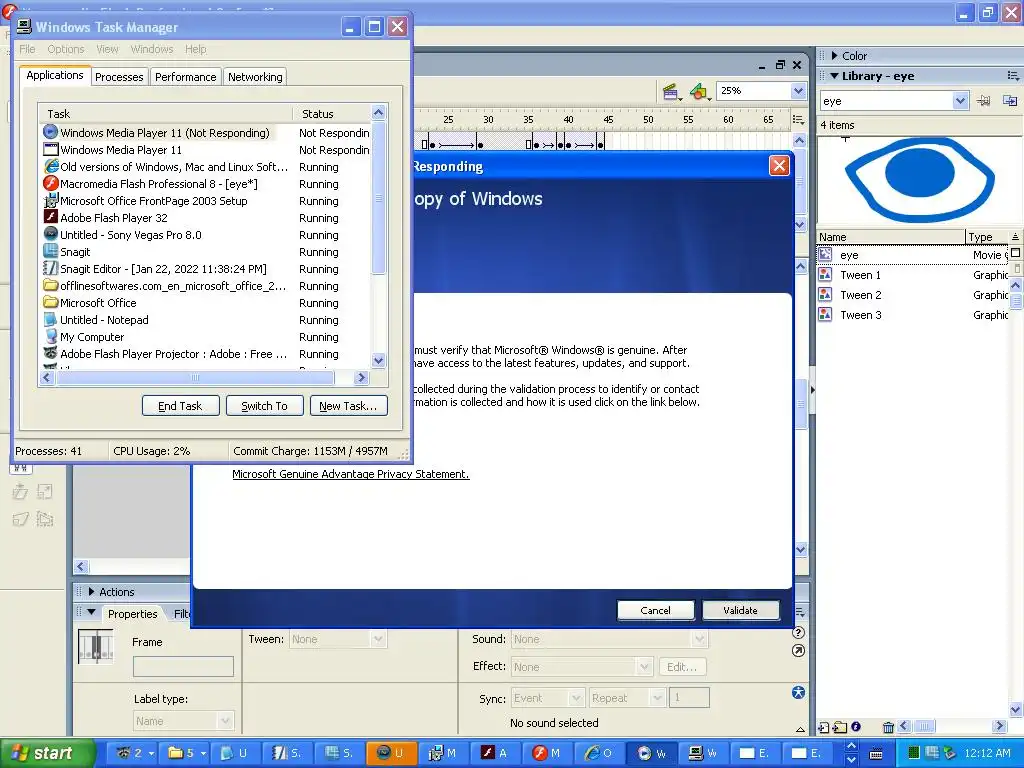Collapse the Library - eye panel
The width and height of the screenshot is (1024, 768).
tap(834, 76)
